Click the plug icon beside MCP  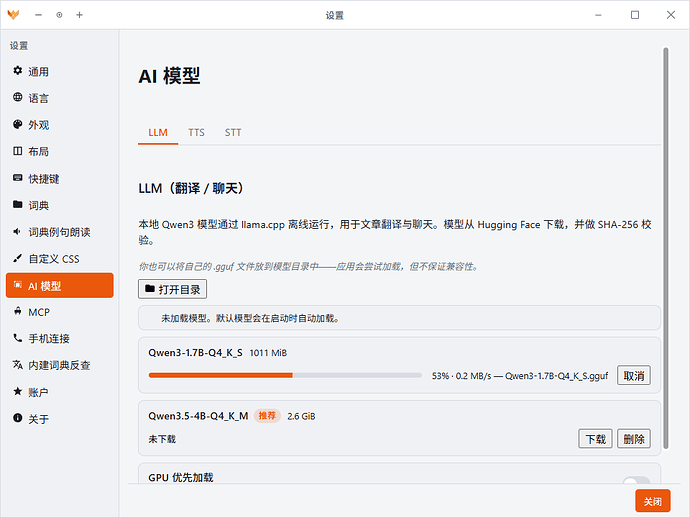point(18,311)
